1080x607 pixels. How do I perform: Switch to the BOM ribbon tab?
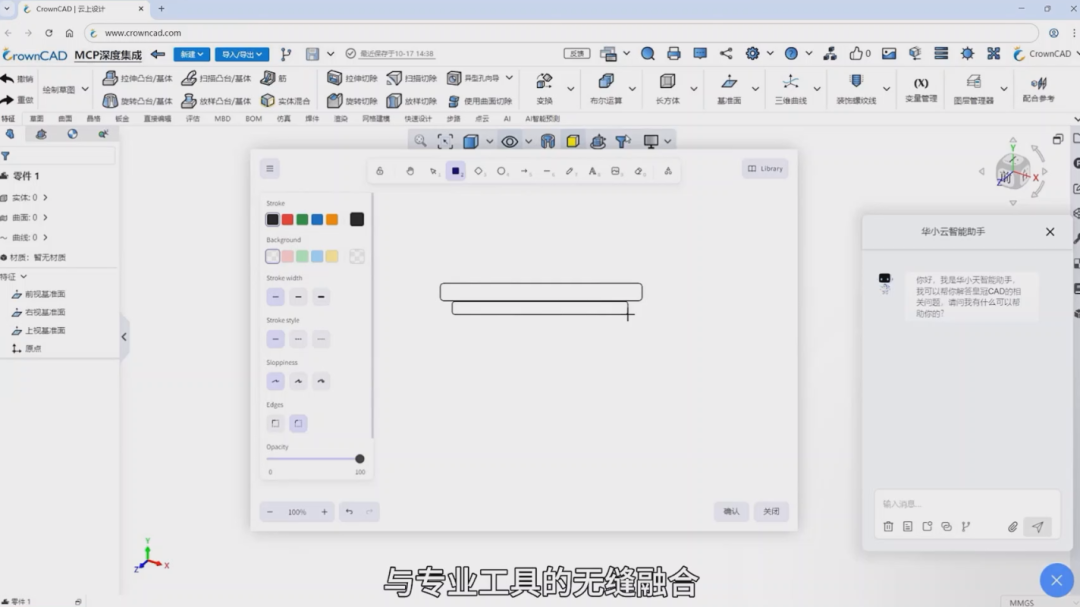click(x=253, y=119)
